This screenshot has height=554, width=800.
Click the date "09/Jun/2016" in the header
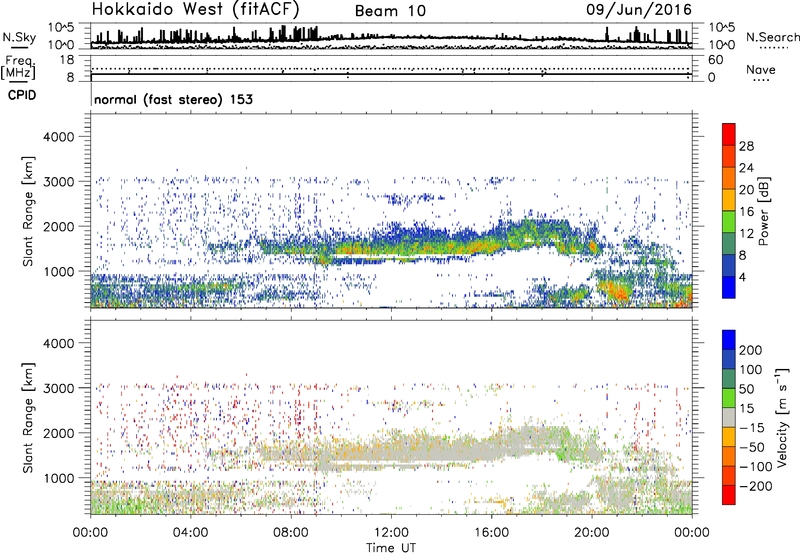(639, 9)
